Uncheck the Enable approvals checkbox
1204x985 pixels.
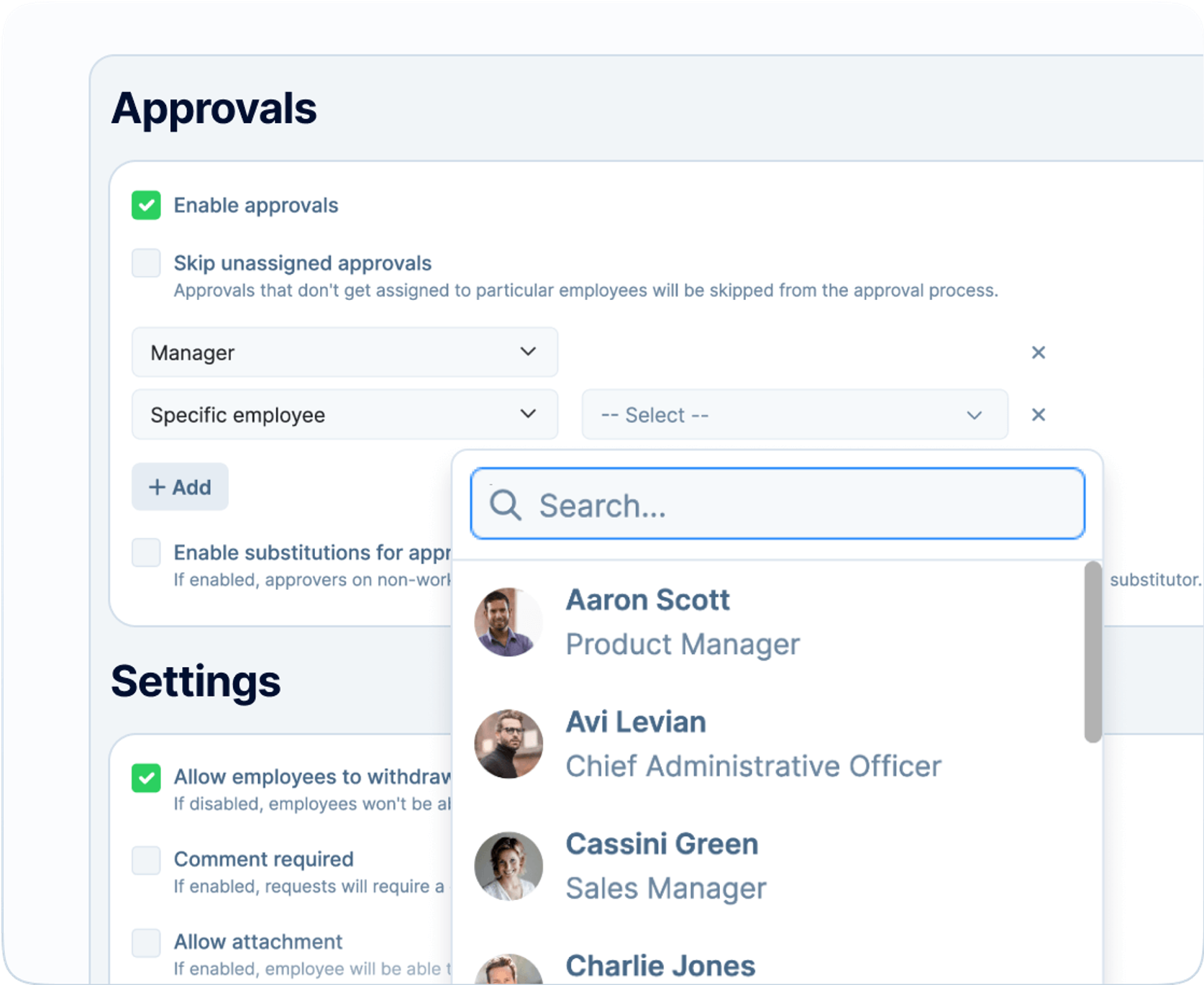[146, 205]
